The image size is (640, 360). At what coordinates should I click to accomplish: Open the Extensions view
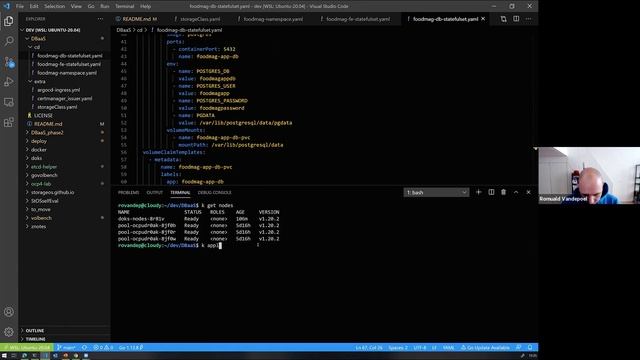(x=9, y=122)
